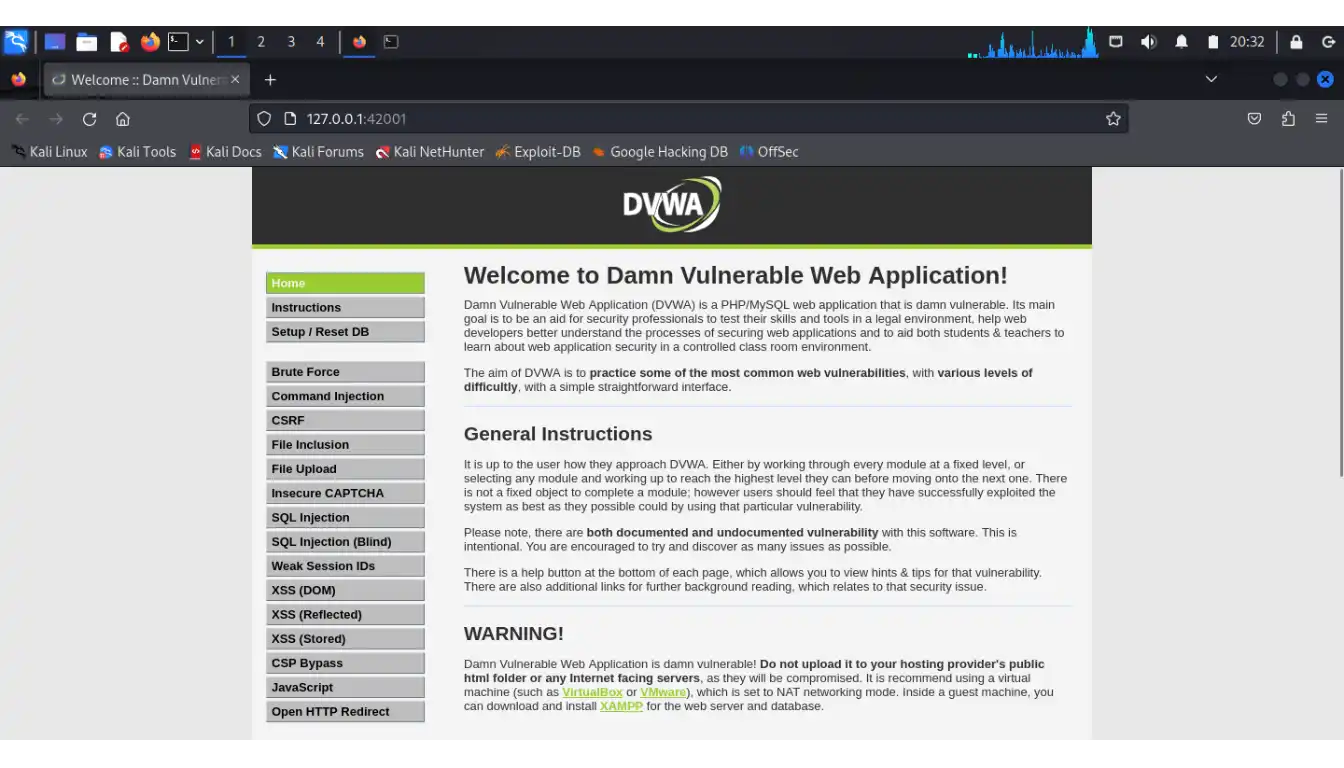The image size is (1344, 768).
Task: Click the tracking protection shield icon
Action: click(264, 119)
